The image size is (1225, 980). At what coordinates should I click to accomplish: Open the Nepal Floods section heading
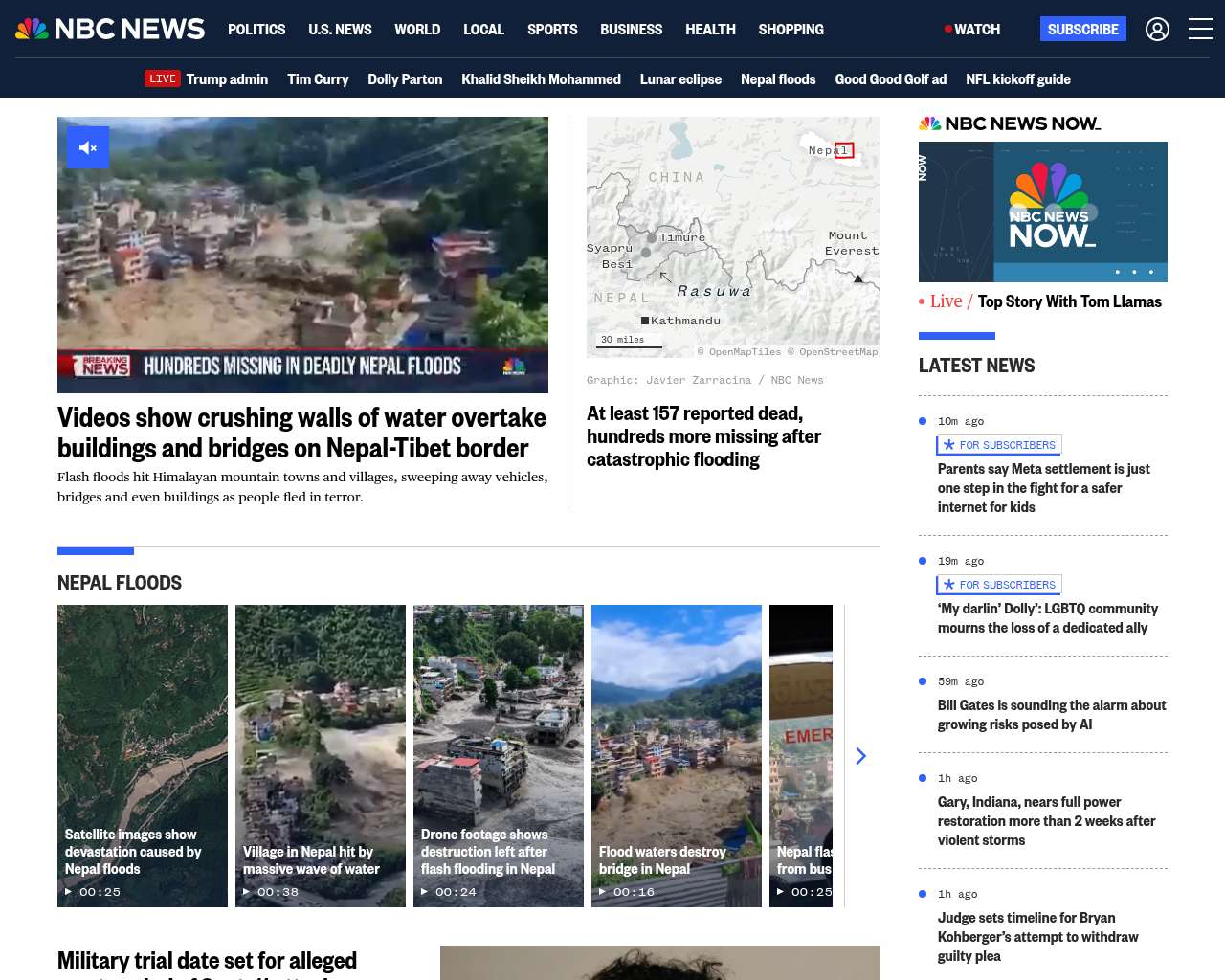pos(120,583)
